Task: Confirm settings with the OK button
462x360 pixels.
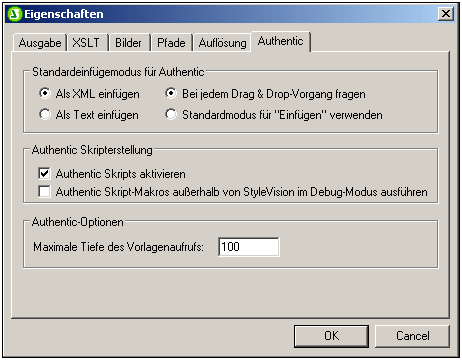Action: [331, 336]
